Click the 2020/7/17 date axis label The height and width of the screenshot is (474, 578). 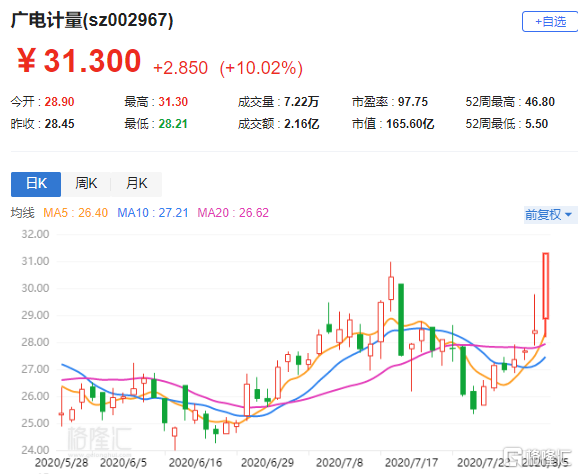click(411, 463)
